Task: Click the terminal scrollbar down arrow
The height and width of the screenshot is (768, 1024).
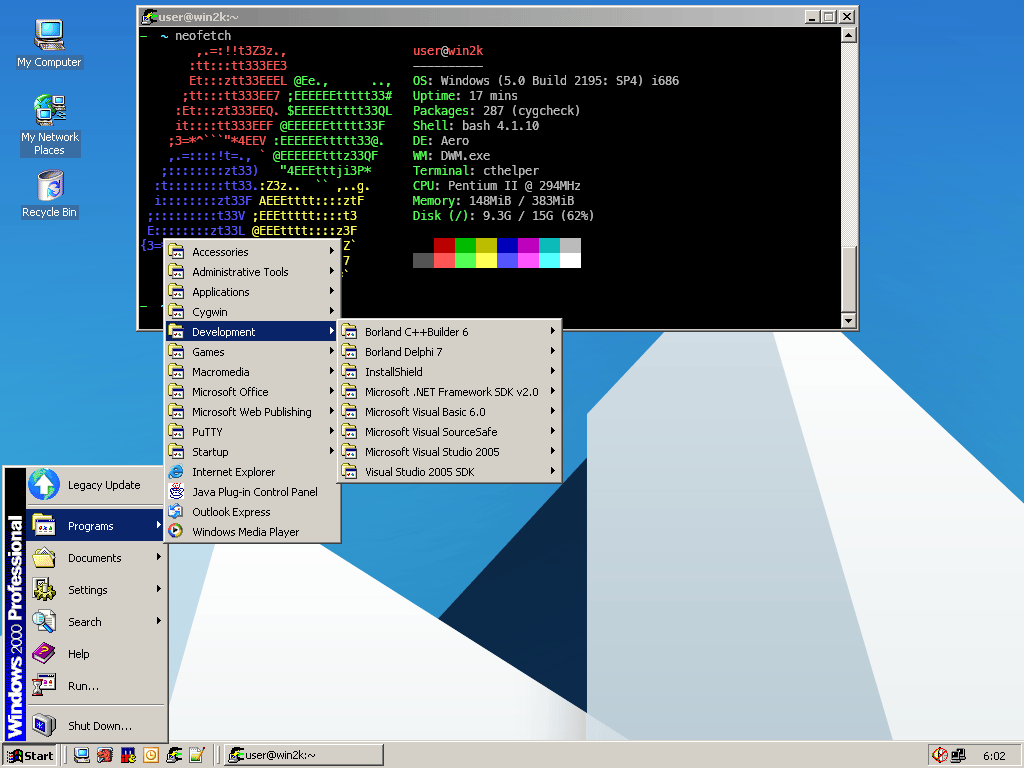Action: tap(848, 320)
